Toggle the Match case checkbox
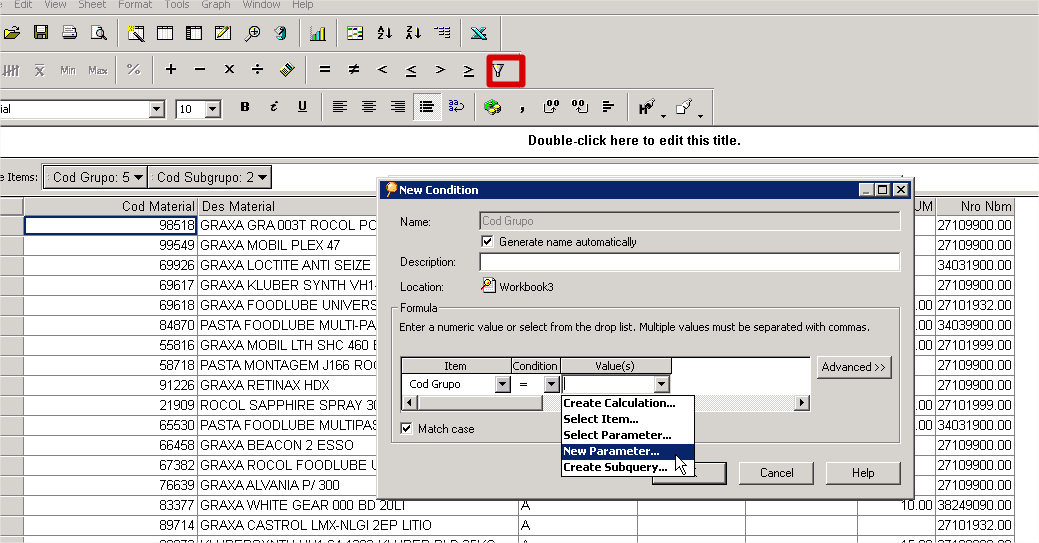Screen dimensions: 1039x543 406,428
